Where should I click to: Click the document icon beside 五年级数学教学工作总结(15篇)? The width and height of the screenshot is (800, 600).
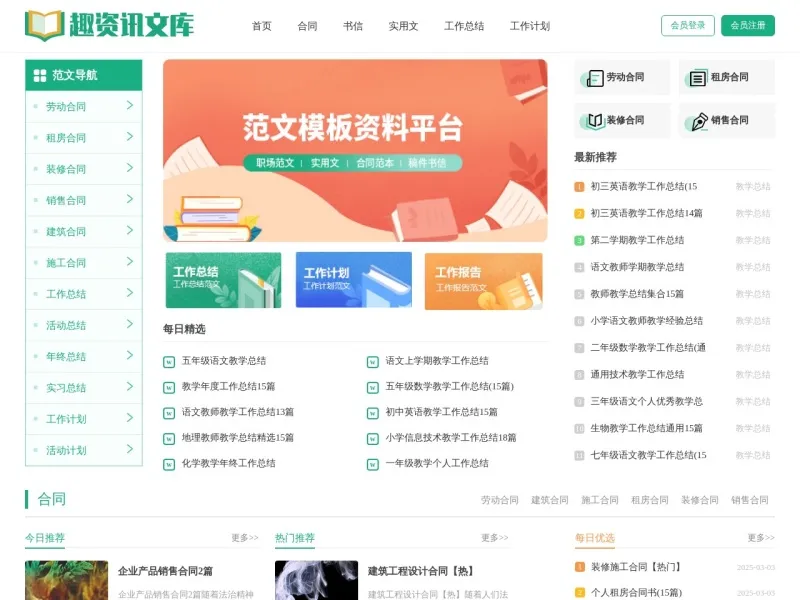373,387
